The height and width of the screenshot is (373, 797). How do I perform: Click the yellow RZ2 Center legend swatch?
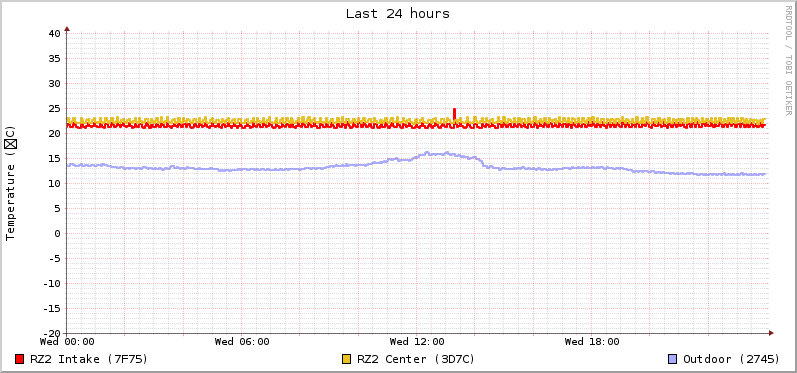[347, 359]
